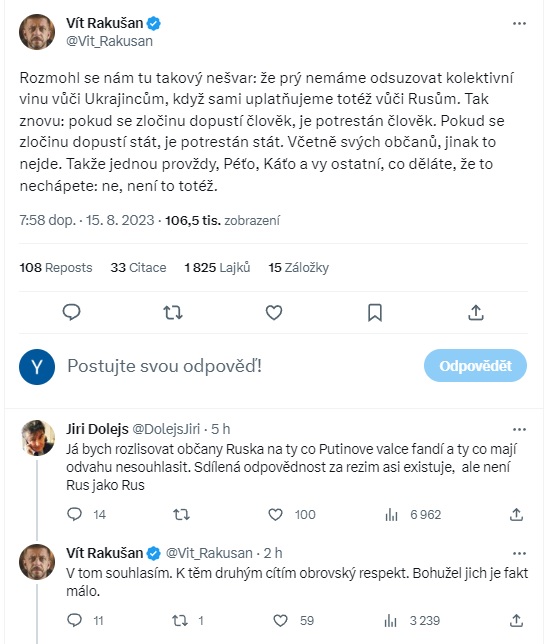
Task: Repost Jiri Dolejs's reply
Action: click(x=181, y=515)
